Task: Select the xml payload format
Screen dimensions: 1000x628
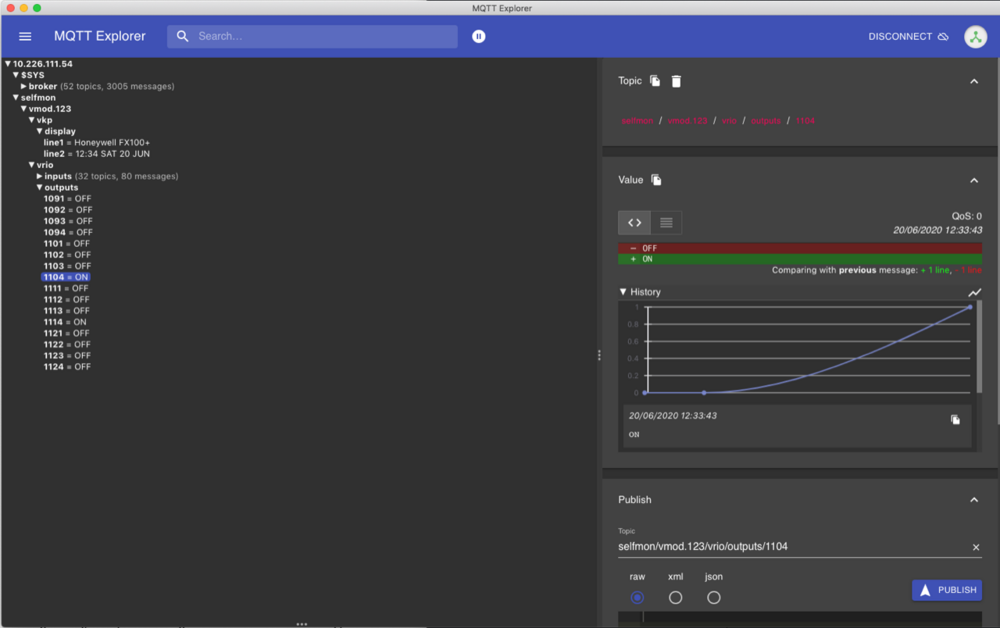Action: coord(675,597)
